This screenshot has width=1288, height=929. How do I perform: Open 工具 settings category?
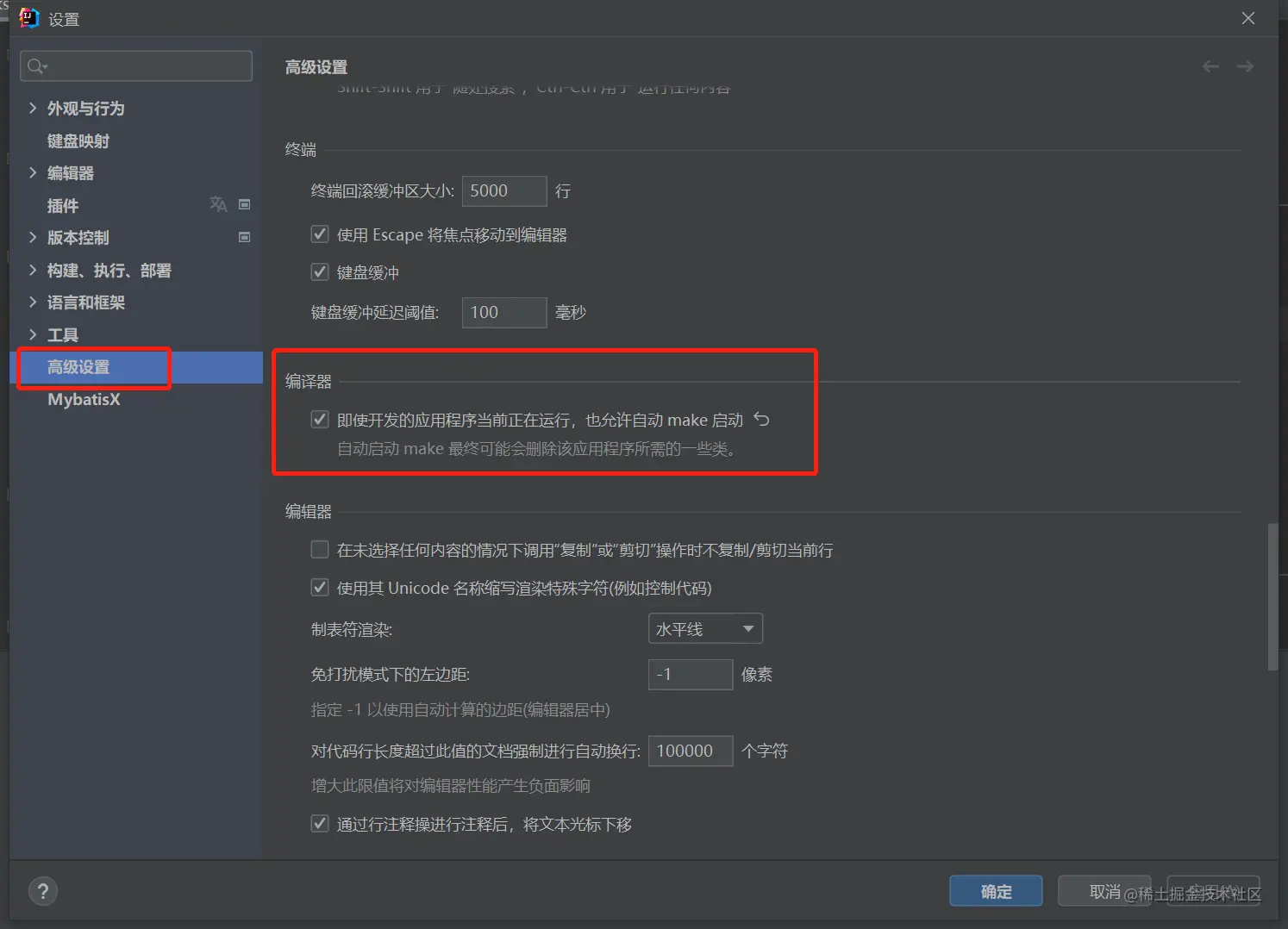[63, 334]
